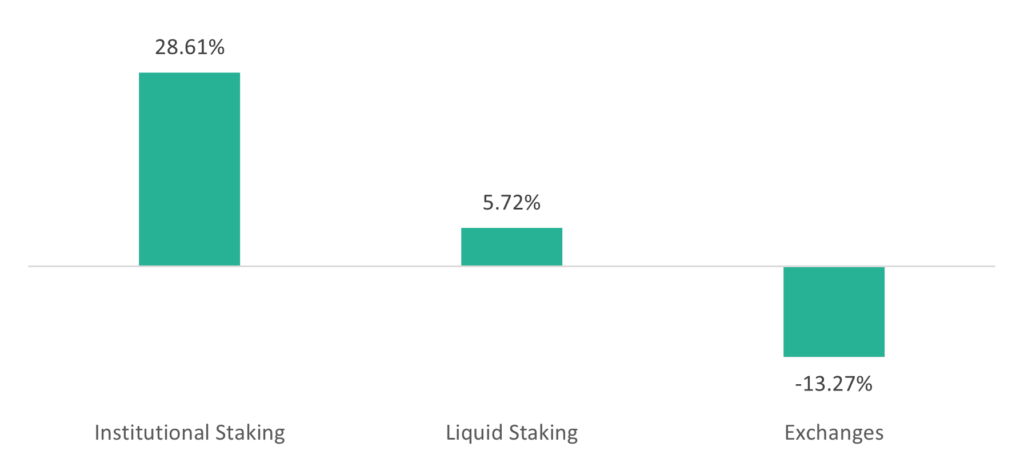Select the Institutional Staking category label
Screen dimensions: 1024x463
(189, 433)
